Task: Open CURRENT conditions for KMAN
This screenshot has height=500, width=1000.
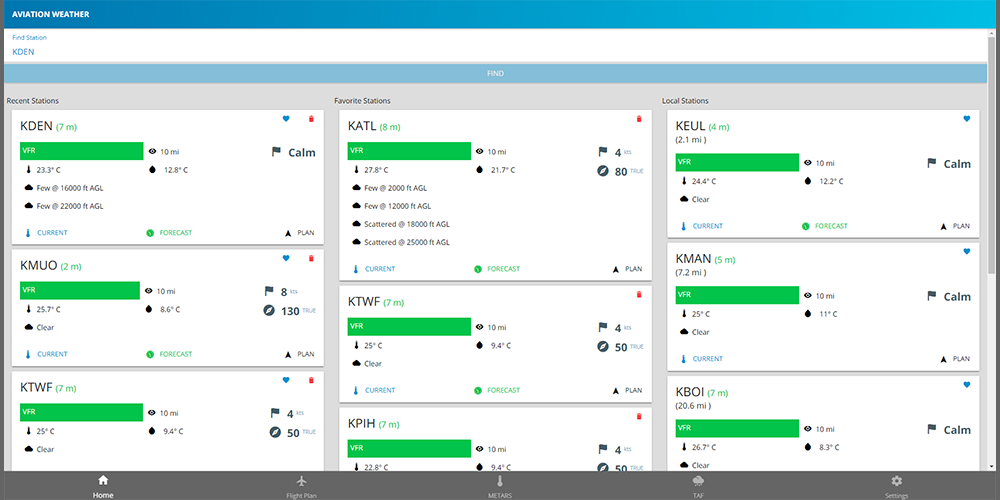Action: (702, 359)
